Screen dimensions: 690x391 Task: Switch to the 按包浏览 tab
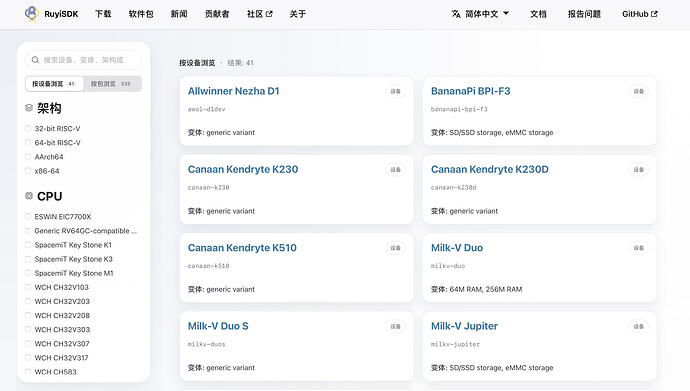112,84
